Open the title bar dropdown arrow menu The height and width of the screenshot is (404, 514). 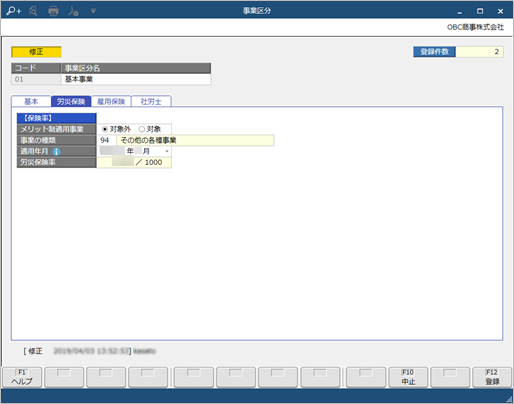click(x=93, y=11)
